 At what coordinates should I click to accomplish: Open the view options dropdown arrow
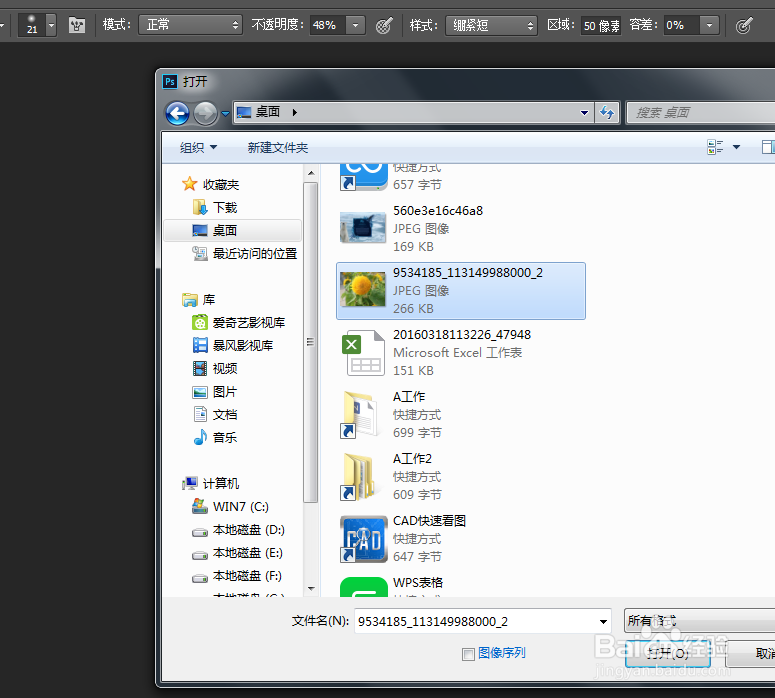coord(736,147)
